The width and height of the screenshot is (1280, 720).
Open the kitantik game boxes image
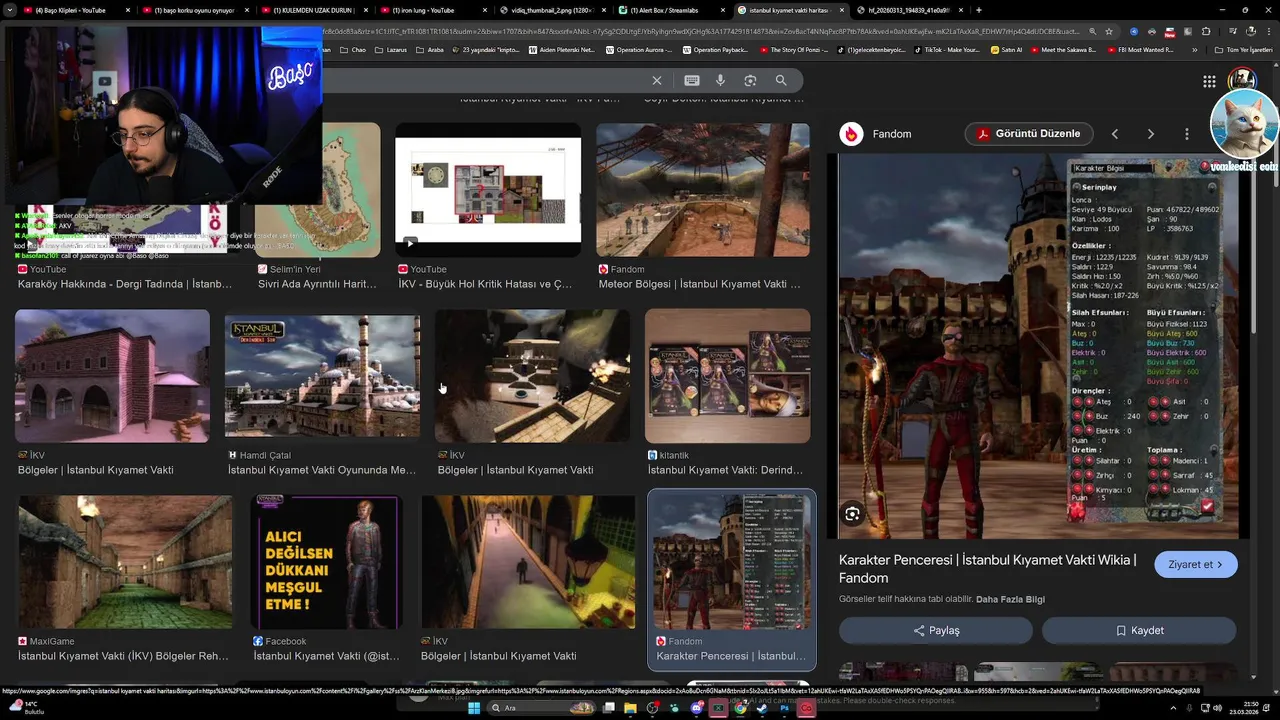(727, 376)
